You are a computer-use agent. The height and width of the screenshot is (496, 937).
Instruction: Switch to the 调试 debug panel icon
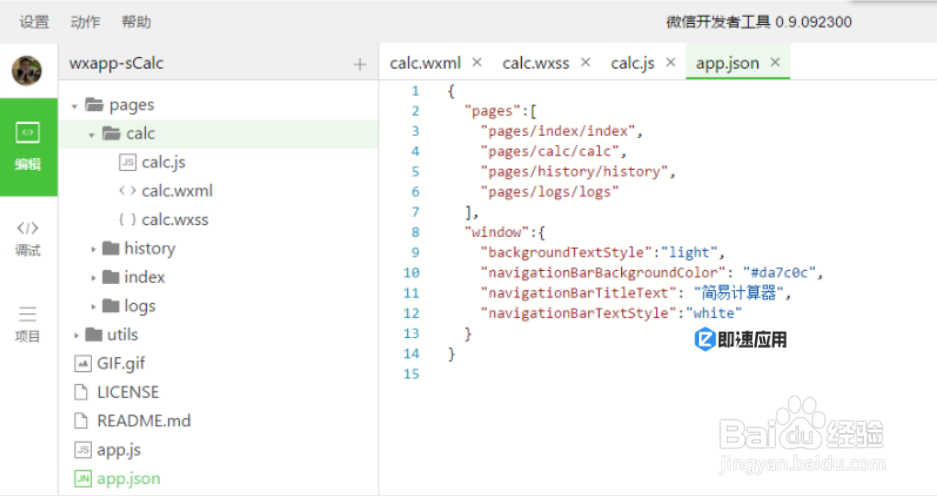click(28, 238)
